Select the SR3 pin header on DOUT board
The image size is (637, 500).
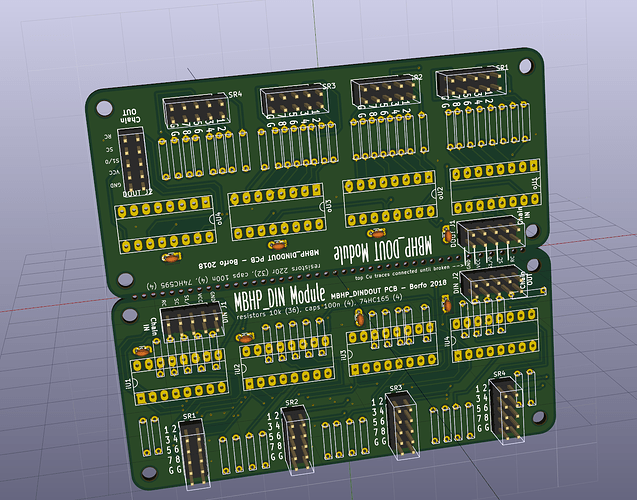[x=294, y=100]
